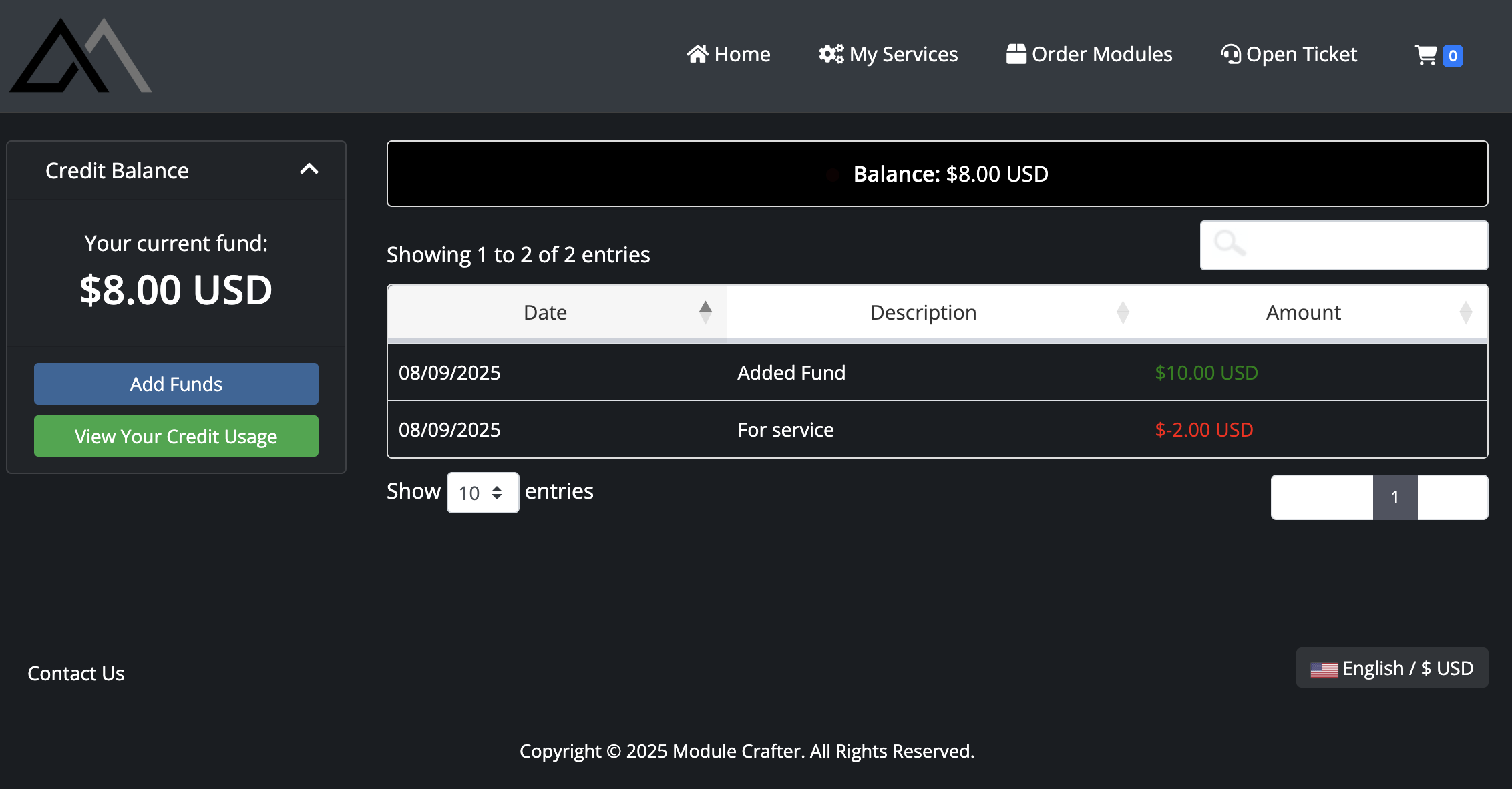Click the cart item count badge

(1453, 56)
